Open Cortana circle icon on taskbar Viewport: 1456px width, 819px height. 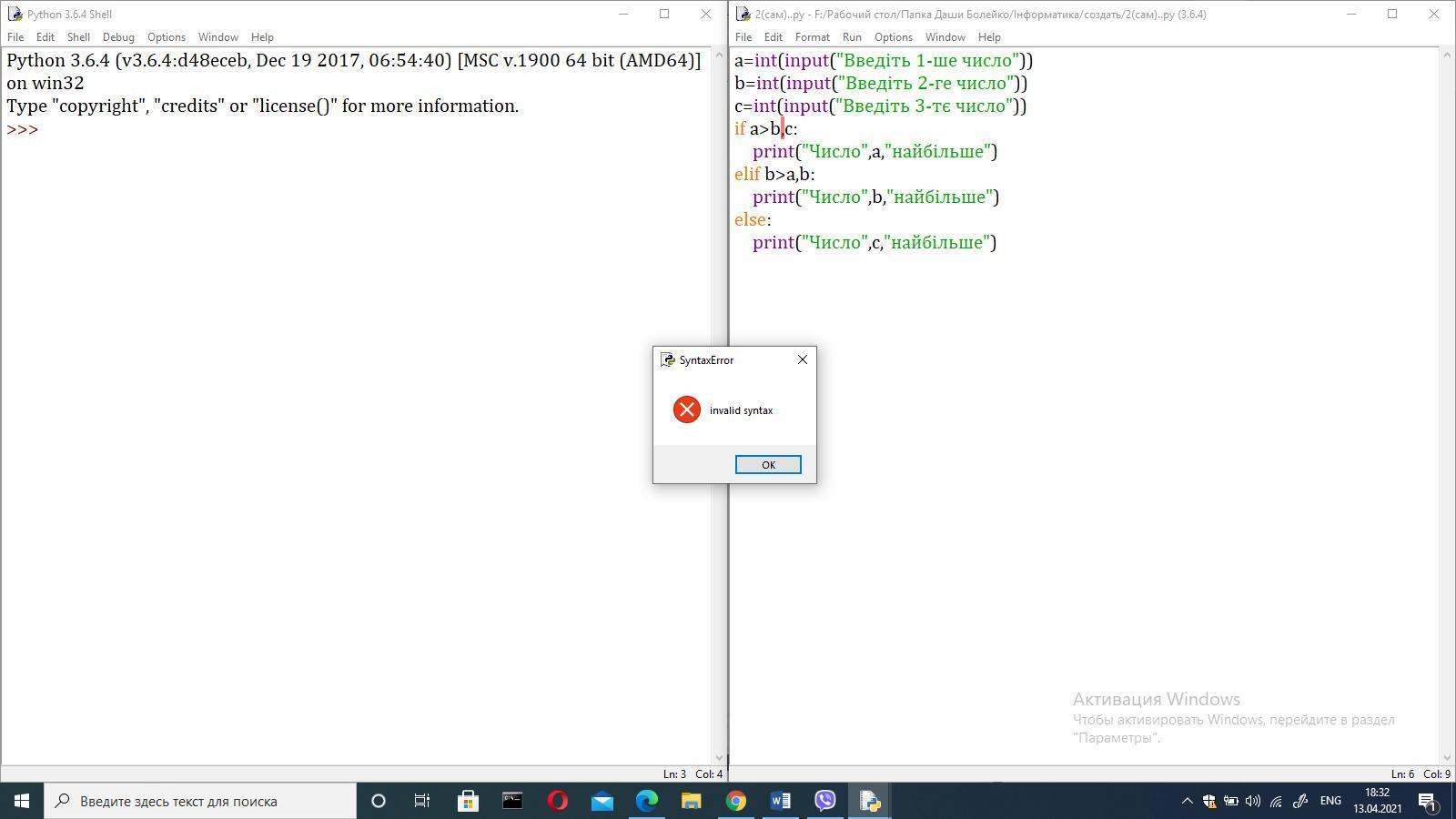379,801
